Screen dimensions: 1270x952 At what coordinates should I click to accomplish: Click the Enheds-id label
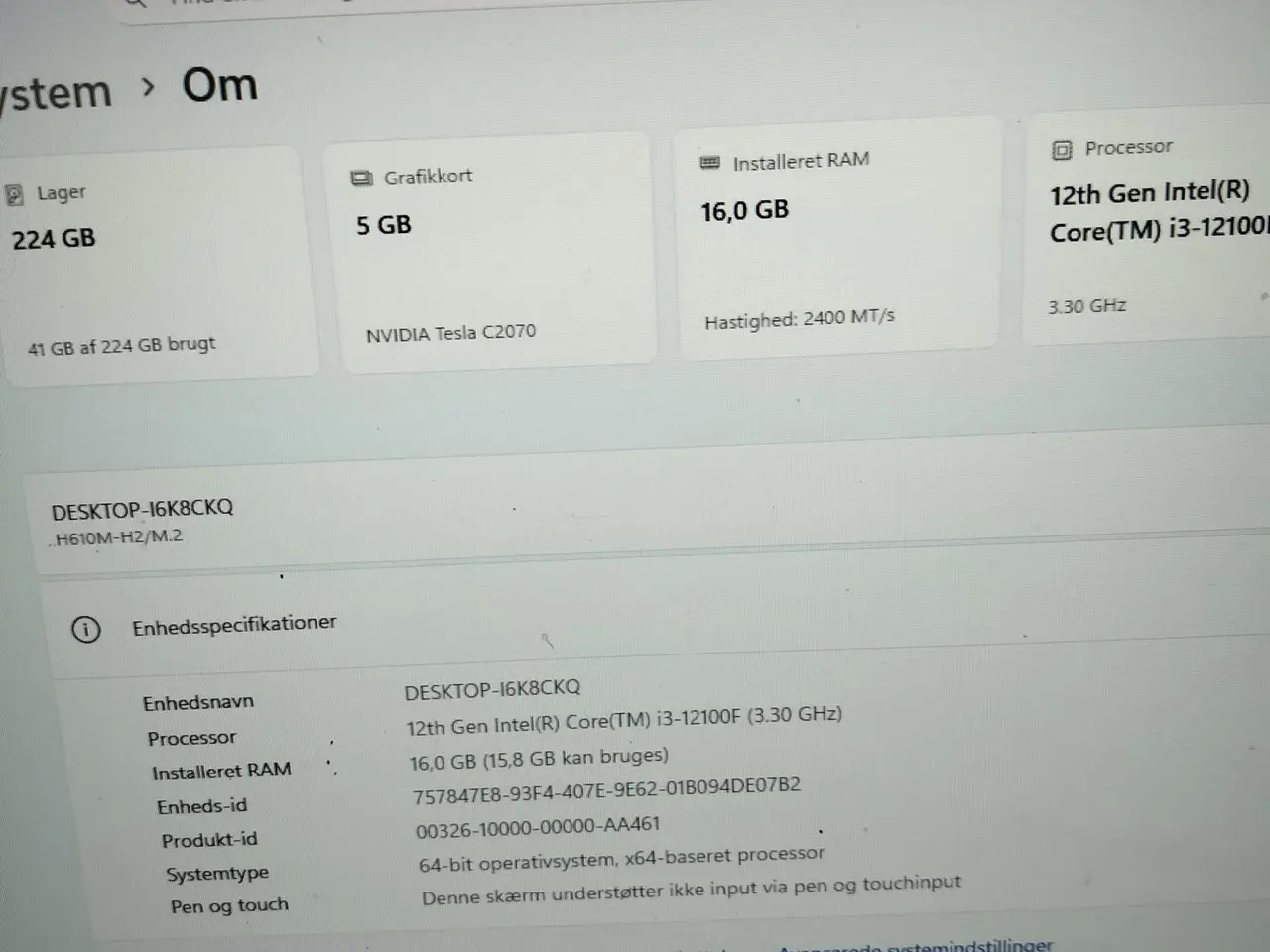point(201,806)
